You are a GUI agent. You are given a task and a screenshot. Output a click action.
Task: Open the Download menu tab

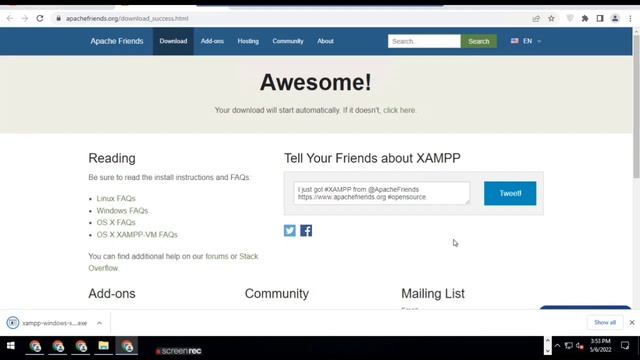point(173,41)
